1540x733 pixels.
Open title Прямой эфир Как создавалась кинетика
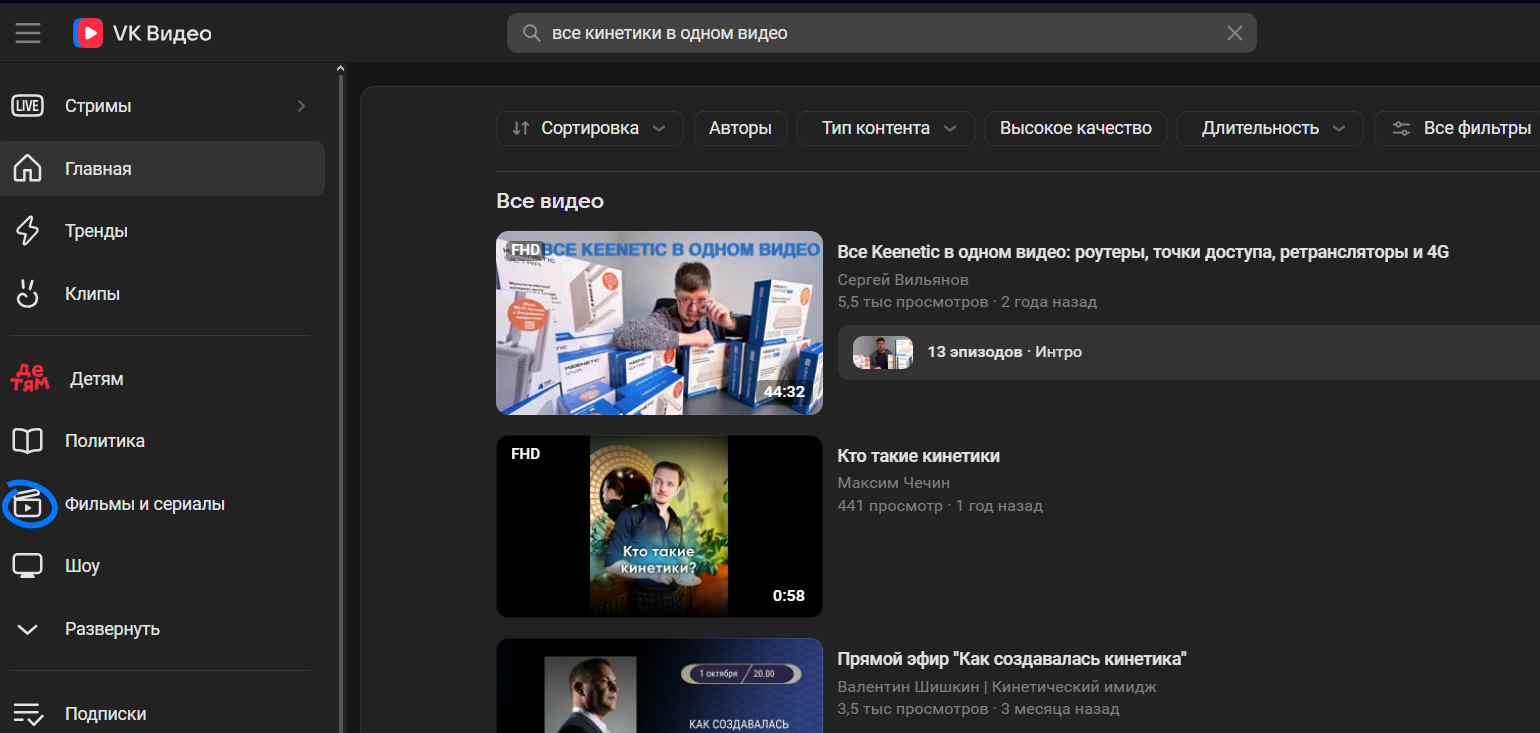pyautogui.click(x=1012, y=659)
